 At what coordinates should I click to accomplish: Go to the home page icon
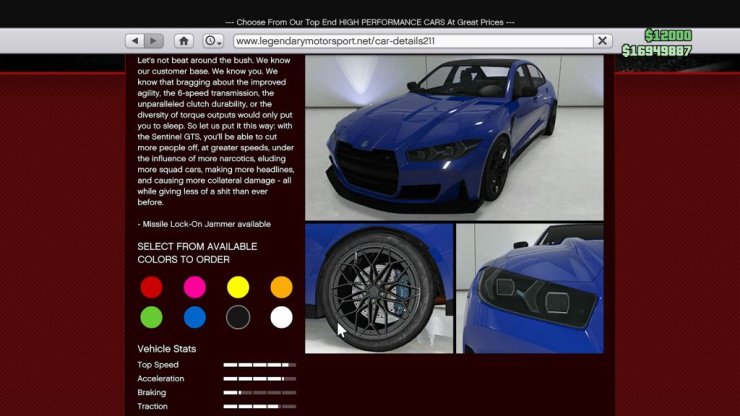click(184, 41)
